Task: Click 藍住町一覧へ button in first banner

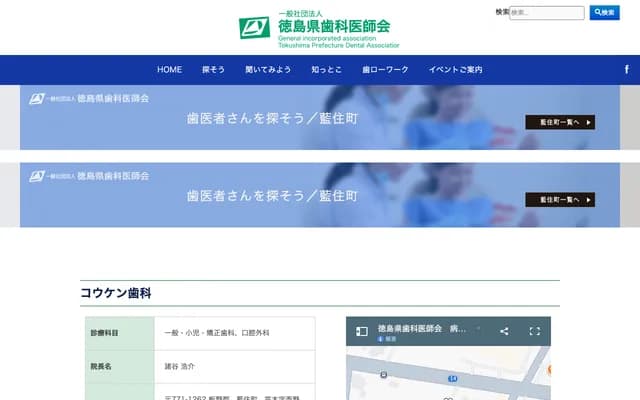Action: 560,122
